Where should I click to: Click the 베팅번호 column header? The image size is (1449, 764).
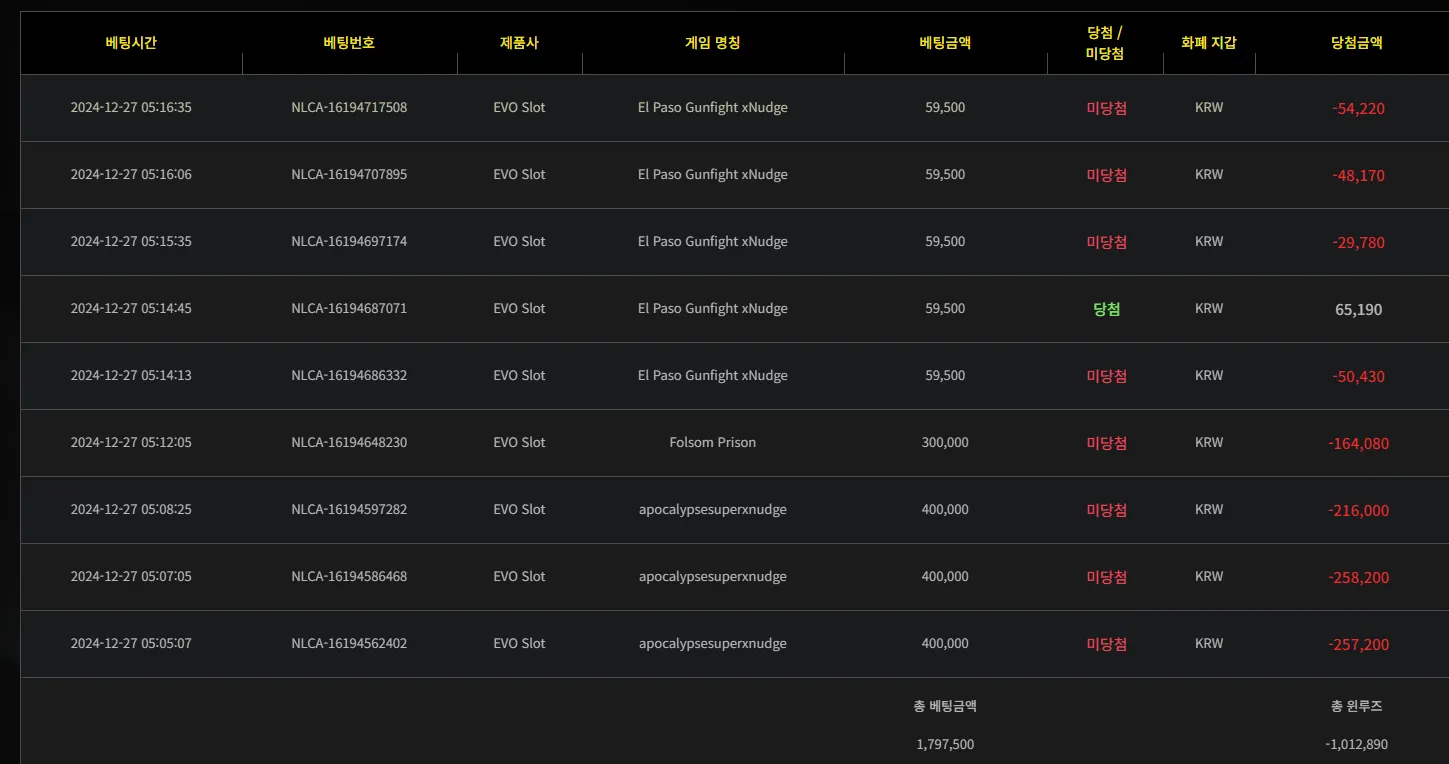[x=349, y=43]
